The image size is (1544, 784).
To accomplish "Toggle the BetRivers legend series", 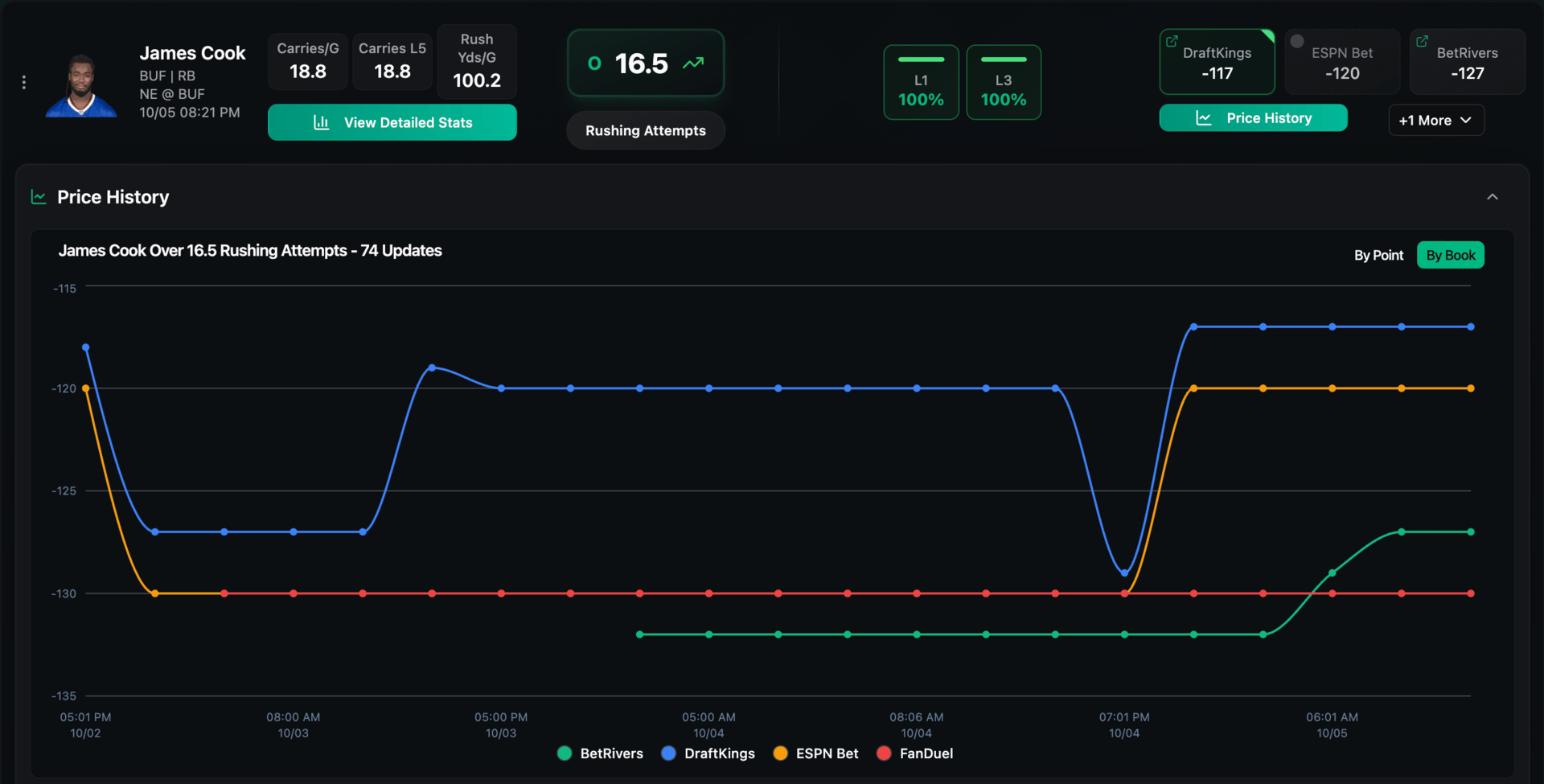I will (x=600, y=753).
